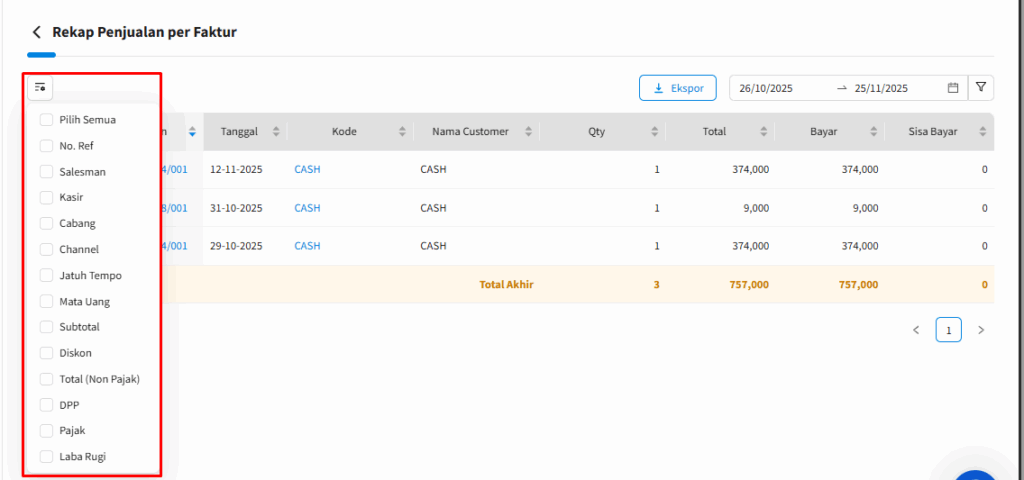Screen dimensions: 1024x480
Task: Toggle the Laba Rugi checkbox
Action: 46,457
